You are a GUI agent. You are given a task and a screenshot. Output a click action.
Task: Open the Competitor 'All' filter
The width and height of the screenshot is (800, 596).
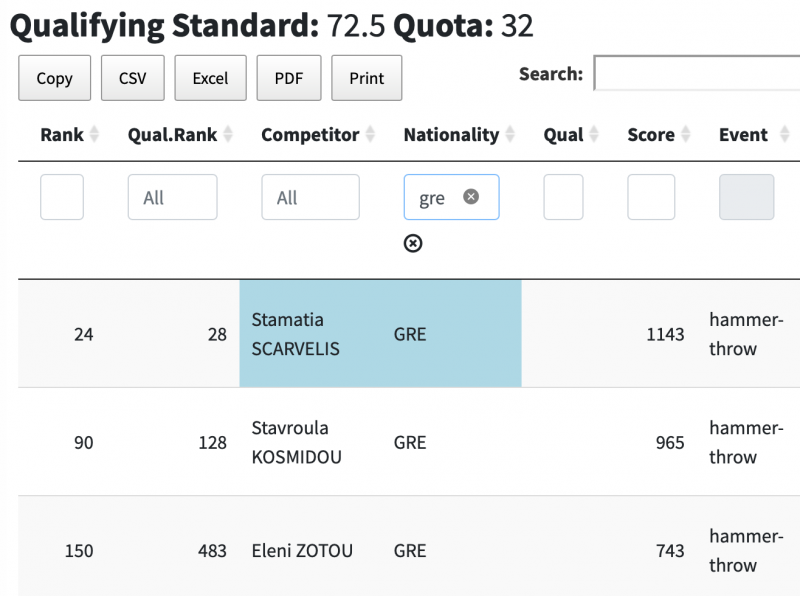(310, 197)
